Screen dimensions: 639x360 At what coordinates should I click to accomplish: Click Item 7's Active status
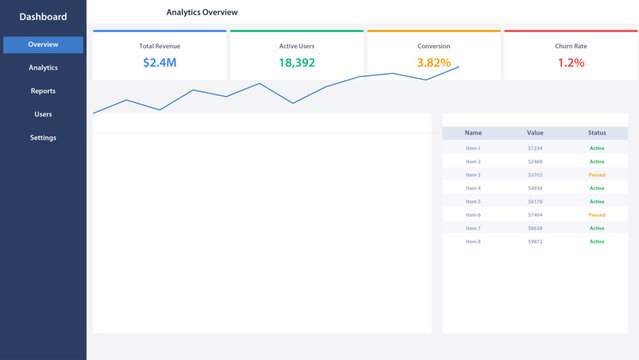point(597,228)
